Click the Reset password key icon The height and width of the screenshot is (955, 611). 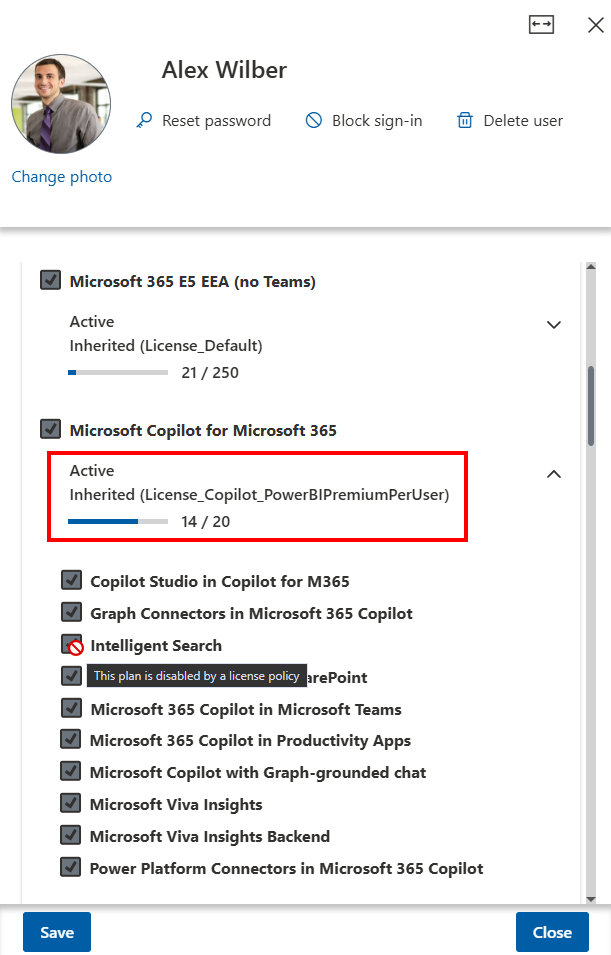(144, 120)
